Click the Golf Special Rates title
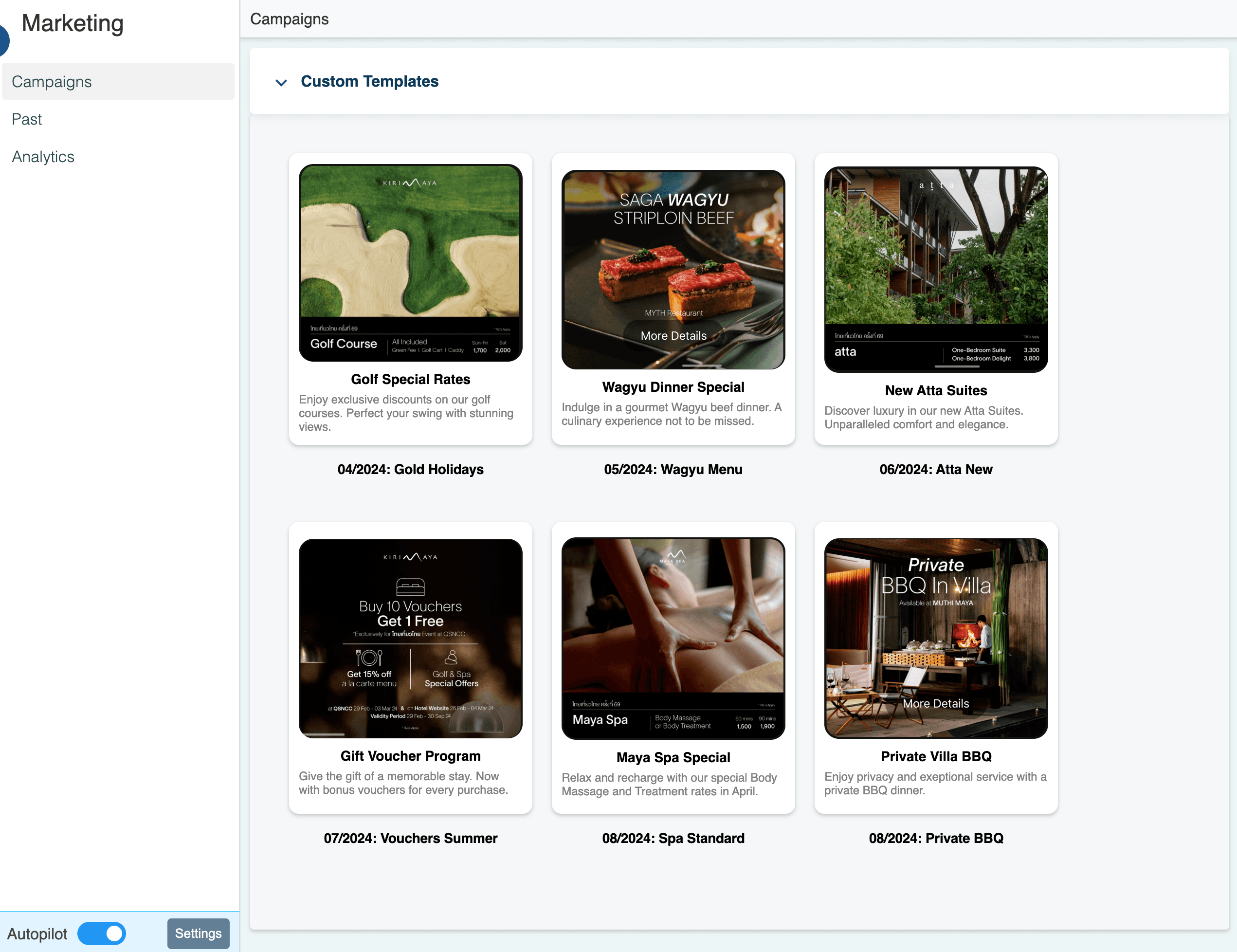 click(411, 379)
